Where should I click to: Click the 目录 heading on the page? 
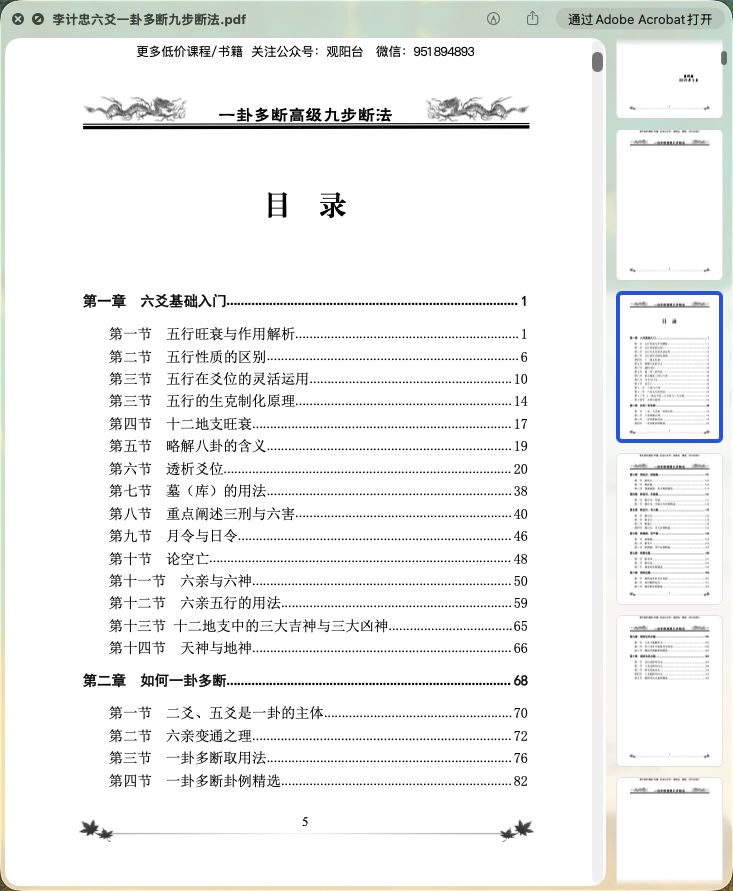305,206
